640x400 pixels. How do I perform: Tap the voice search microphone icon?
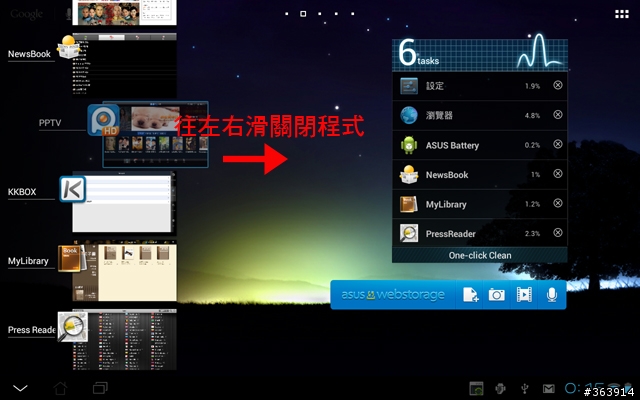point(68,14)
